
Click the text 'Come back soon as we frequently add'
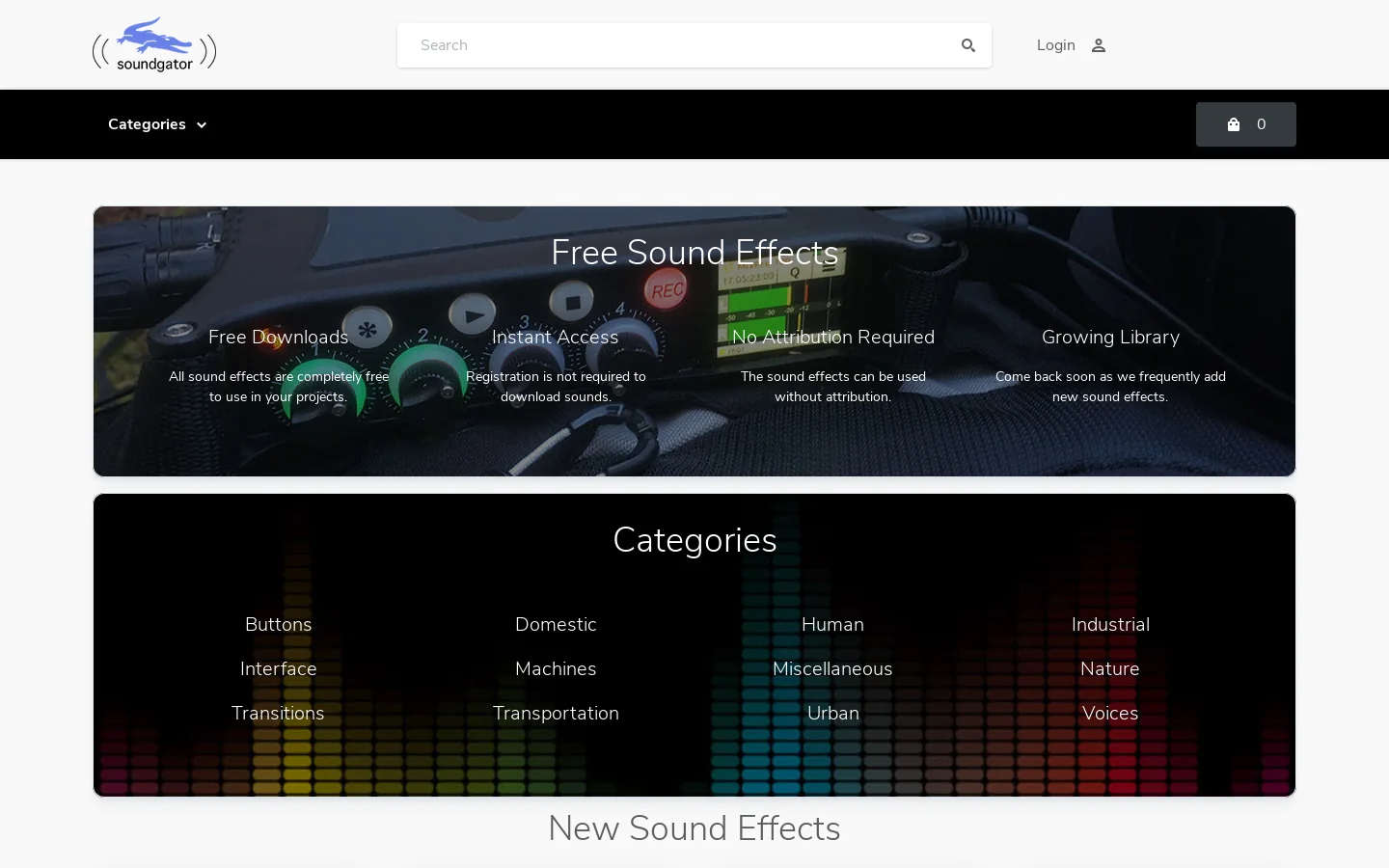pos(1110,376)
